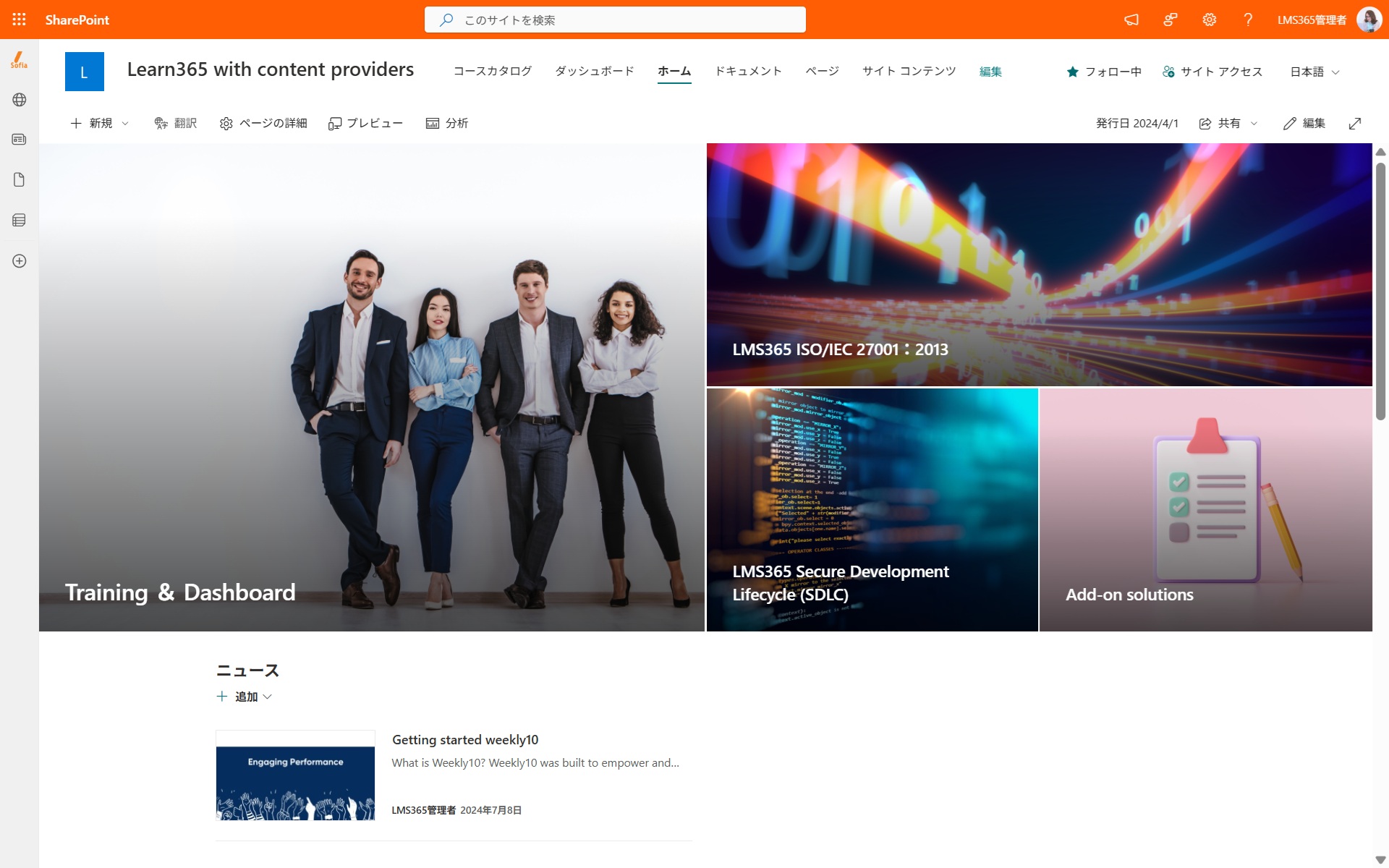Open 分析 analytics

(x=447, y=124)
